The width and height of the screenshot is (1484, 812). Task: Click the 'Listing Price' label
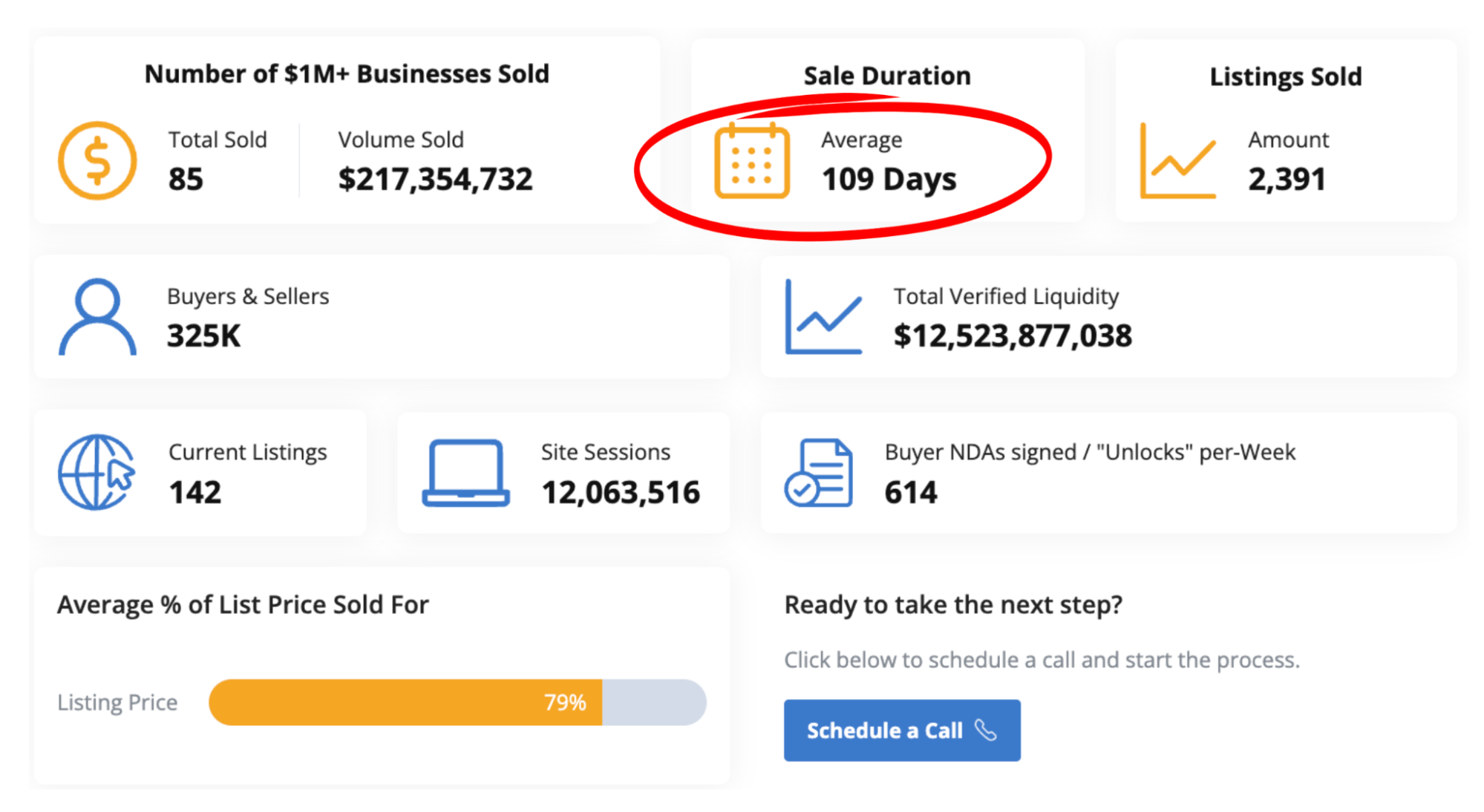click(117, 702)
